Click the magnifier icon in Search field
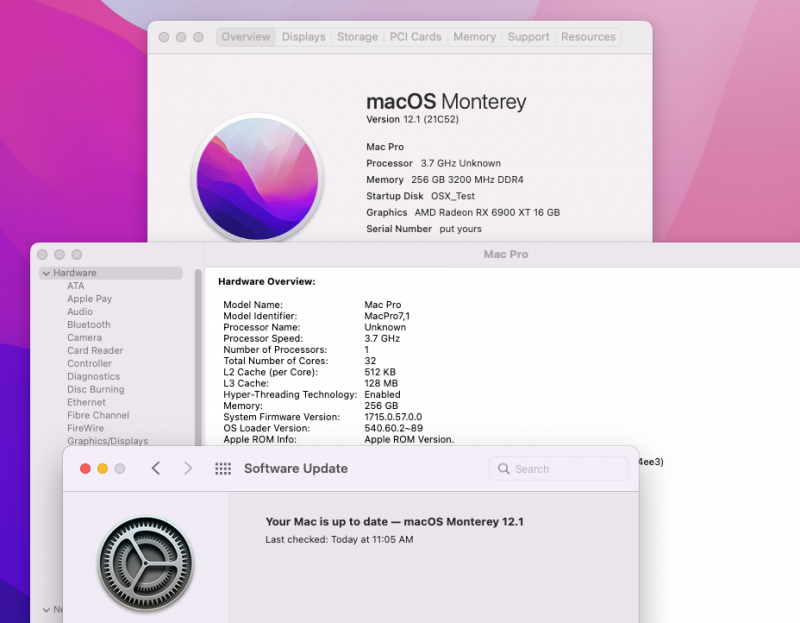The height and width of the screenshot is (623, 800). pyautogui.click(x=504, y=468)
